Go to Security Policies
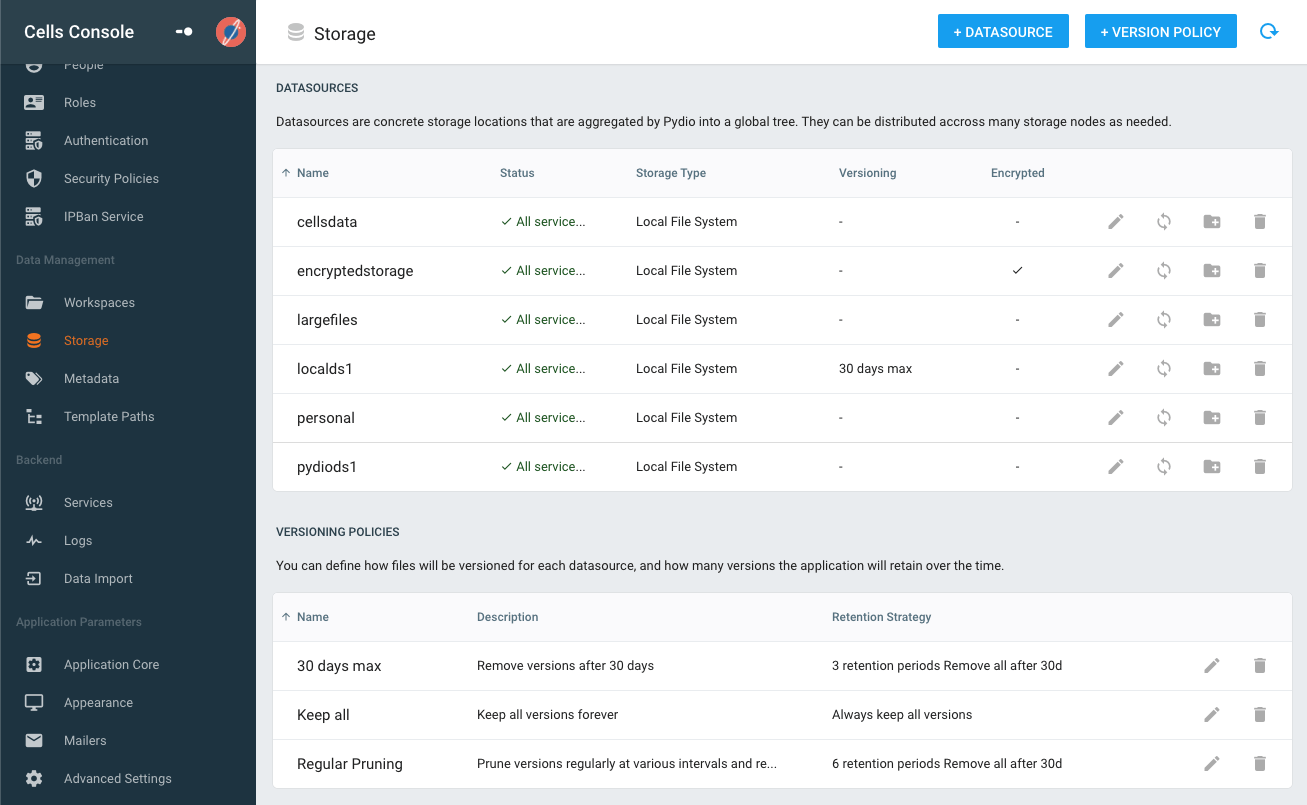This screenshot has width=1307, height=805. point(111,179)
